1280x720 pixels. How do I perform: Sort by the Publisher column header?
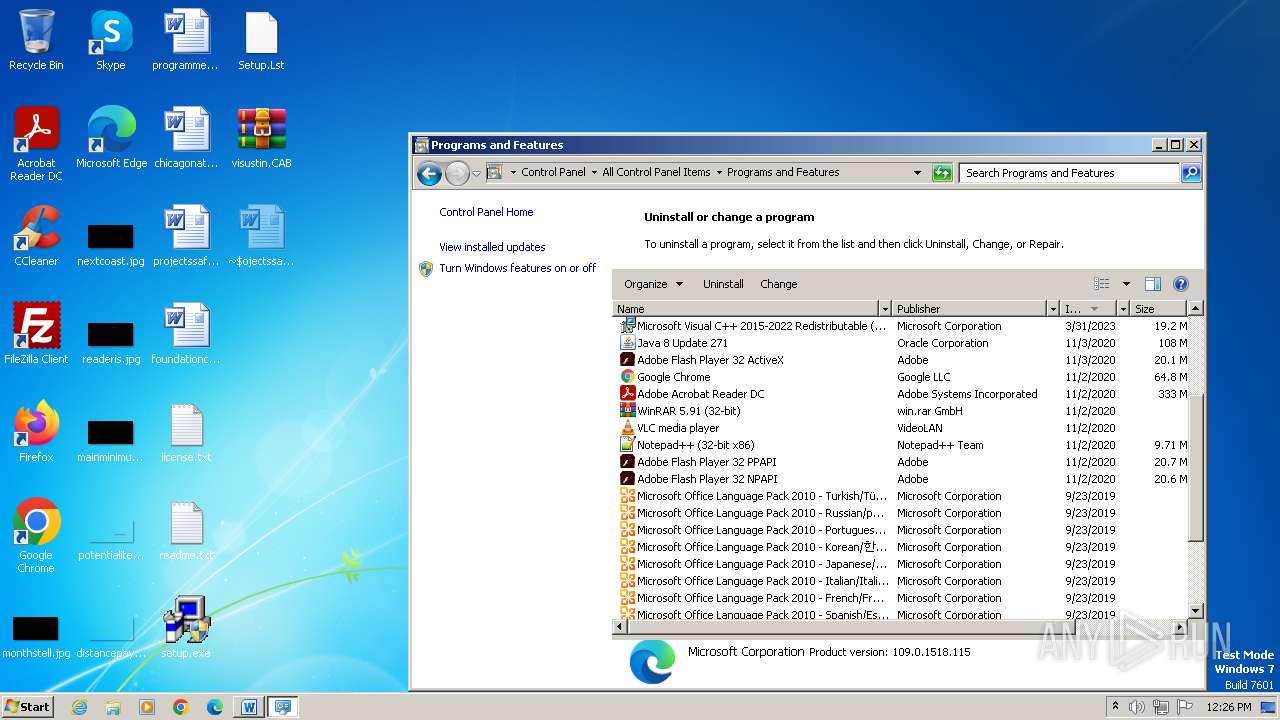pos(968,309)
